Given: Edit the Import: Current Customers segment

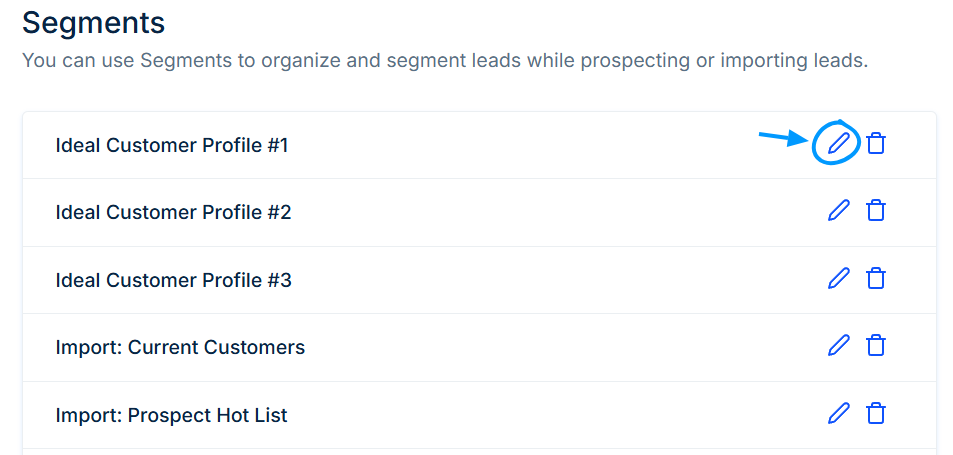Looking at the screenshot, I should [x=838, y=345].
